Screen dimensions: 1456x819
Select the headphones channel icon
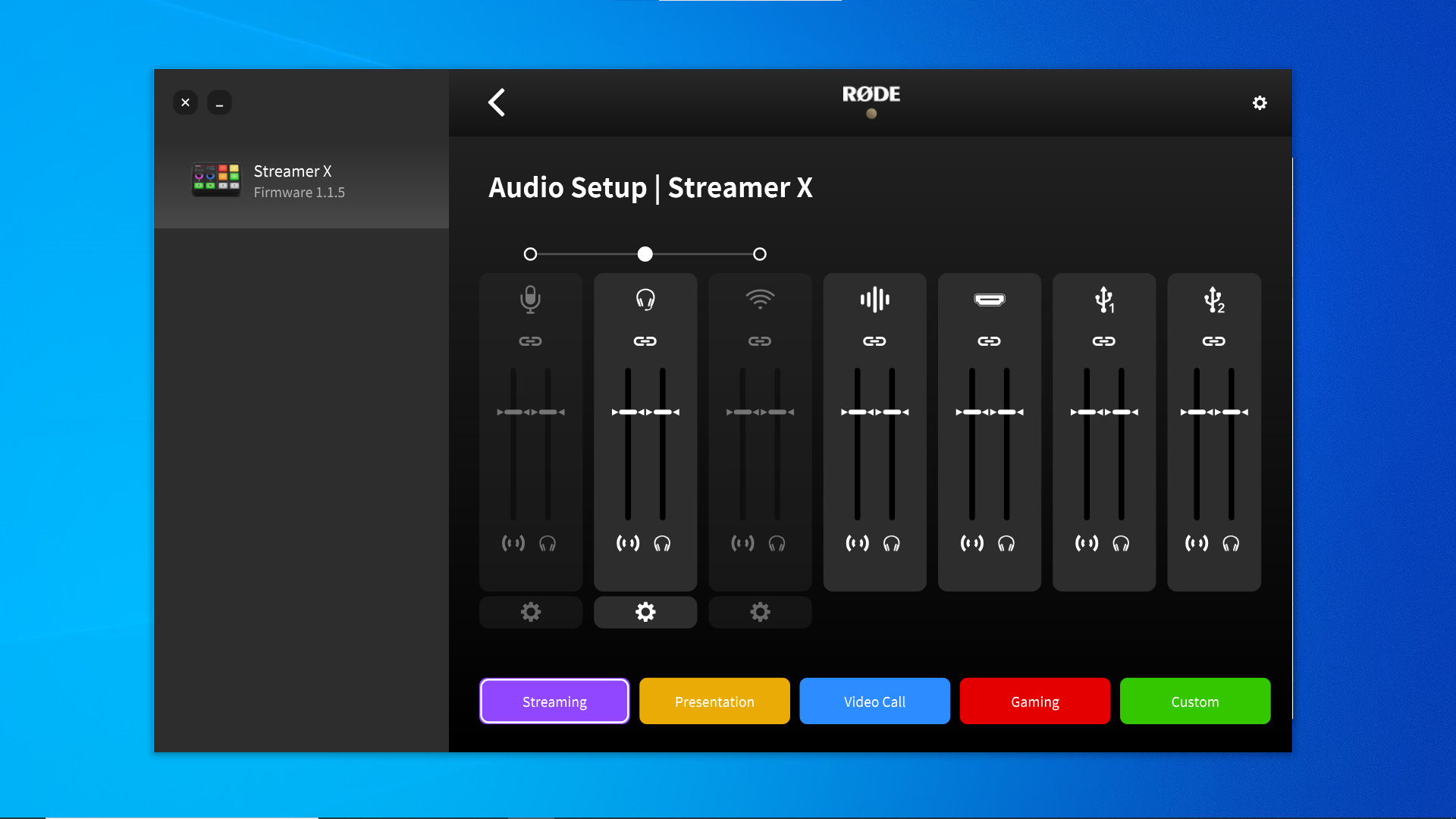tap(645, 300)
